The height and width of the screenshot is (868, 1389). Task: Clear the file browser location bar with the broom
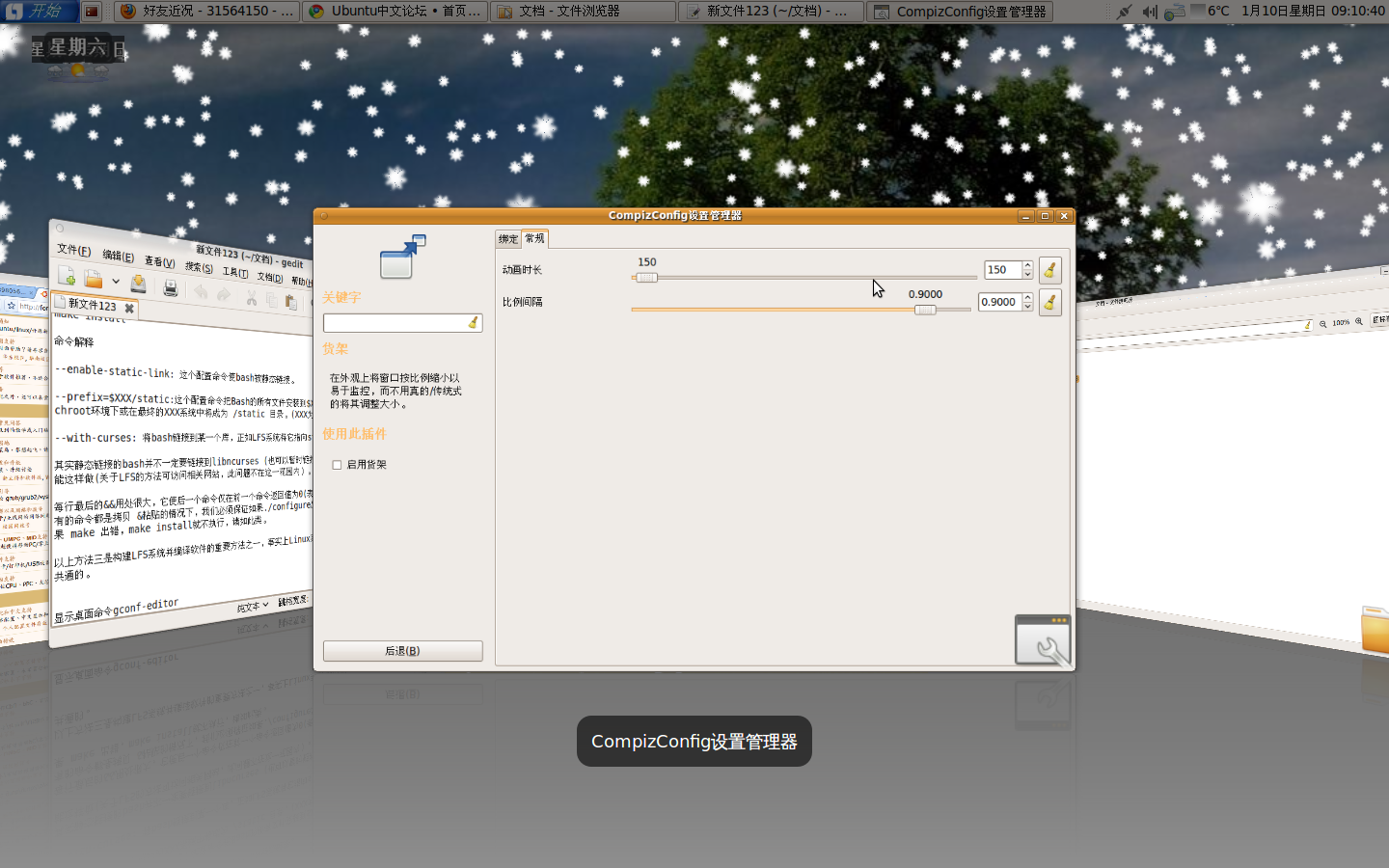1308,326
